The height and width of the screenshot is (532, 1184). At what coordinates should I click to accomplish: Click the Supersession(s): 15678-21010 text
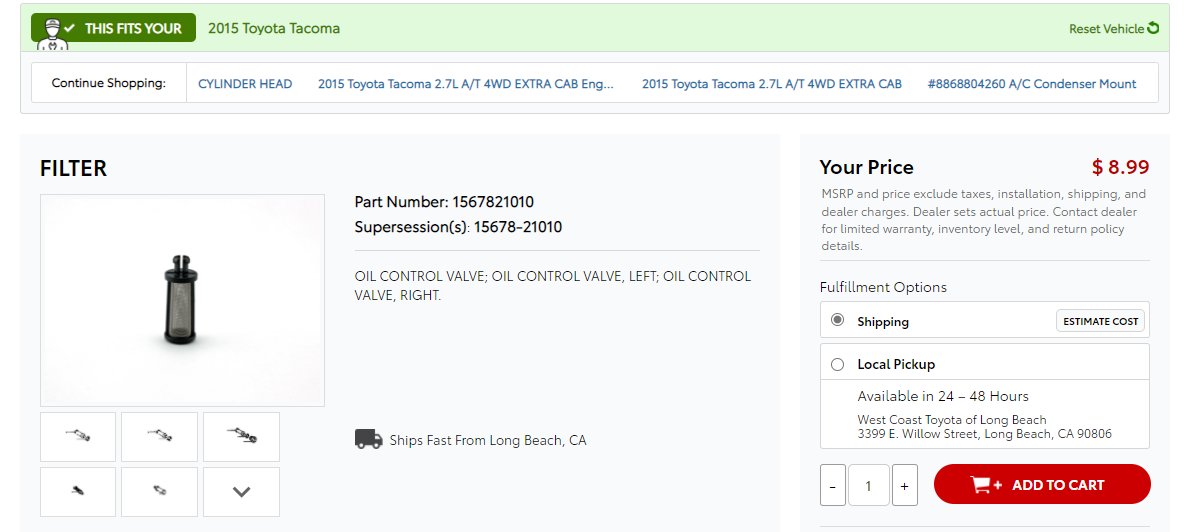[458, 226]
